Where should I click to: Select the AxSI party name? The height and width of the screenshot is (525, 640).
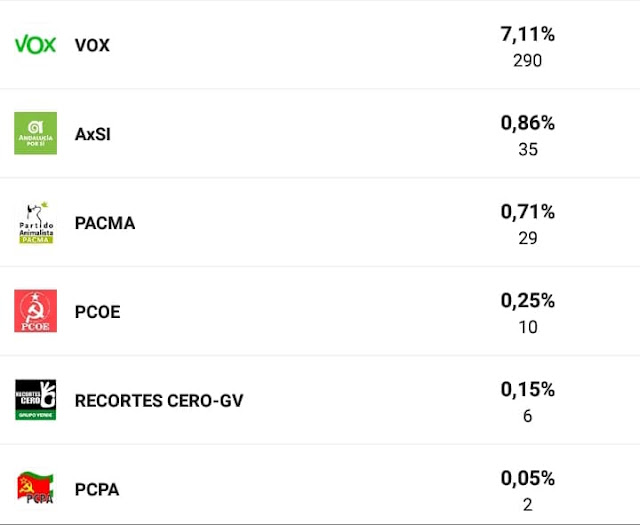(93, 134)
